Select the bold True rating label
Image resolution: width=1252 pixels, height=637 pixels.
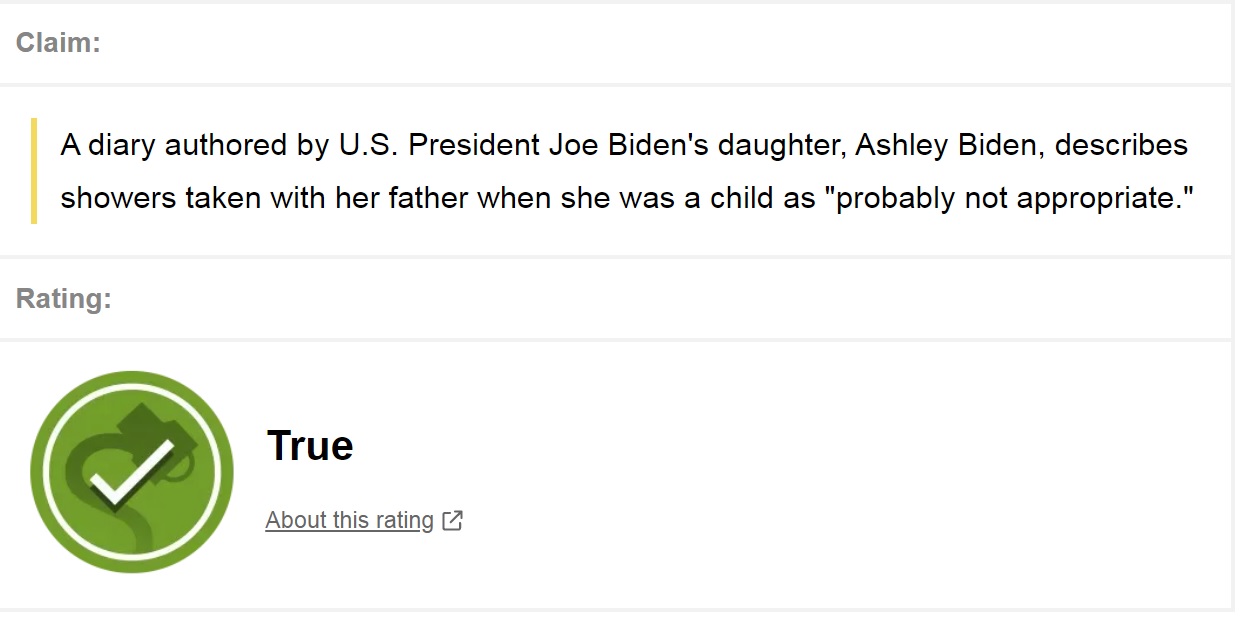tap(310, 446)
